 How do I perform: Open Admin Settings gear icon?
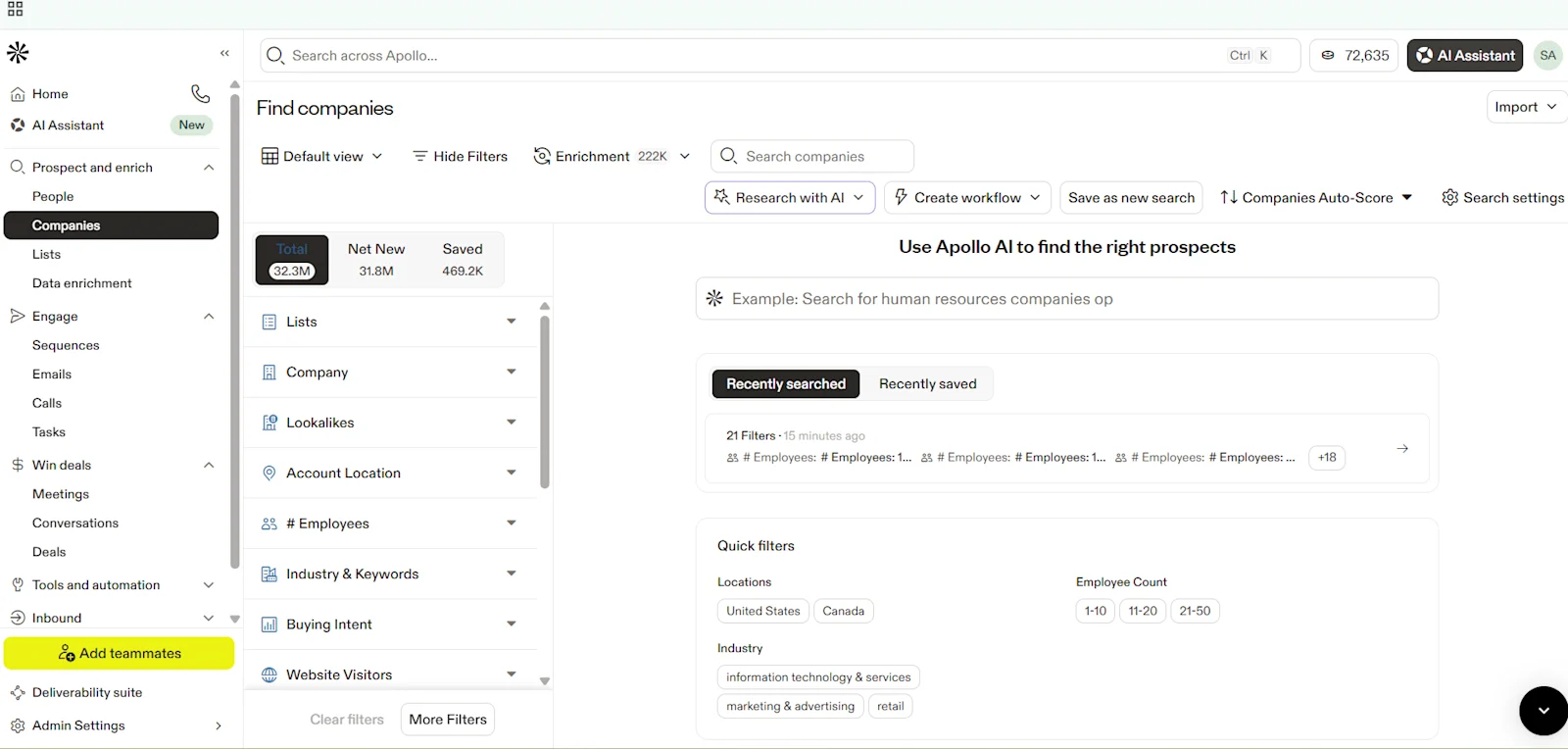18,726
